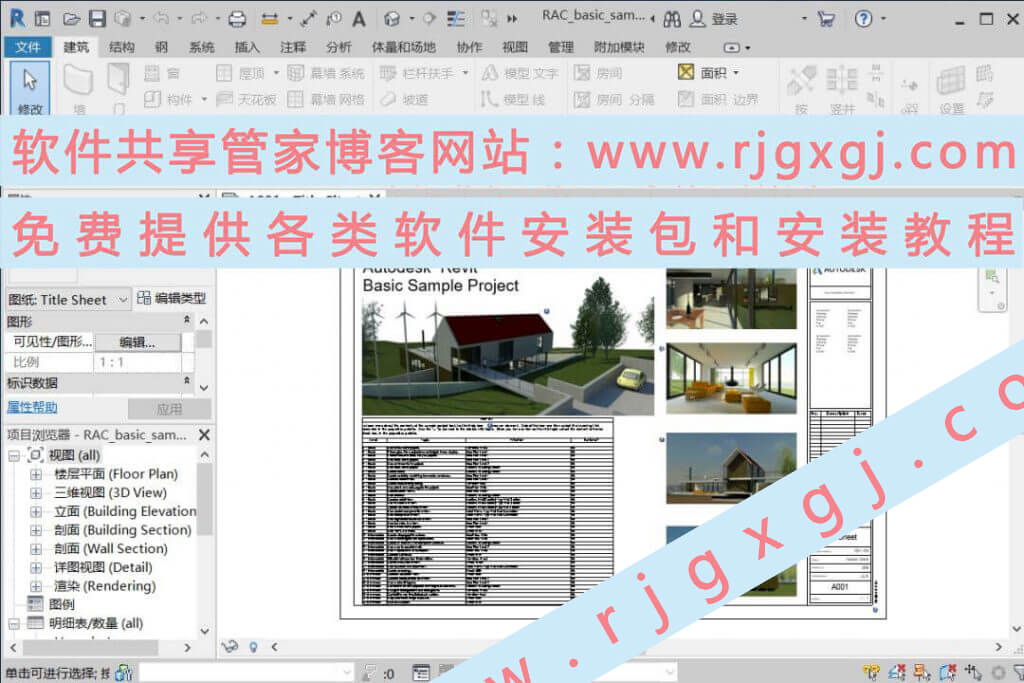Open the 图纸: Title Sheet type dropdown
Viewport: 1024px width, 683px height.
(x=68, y=300)
